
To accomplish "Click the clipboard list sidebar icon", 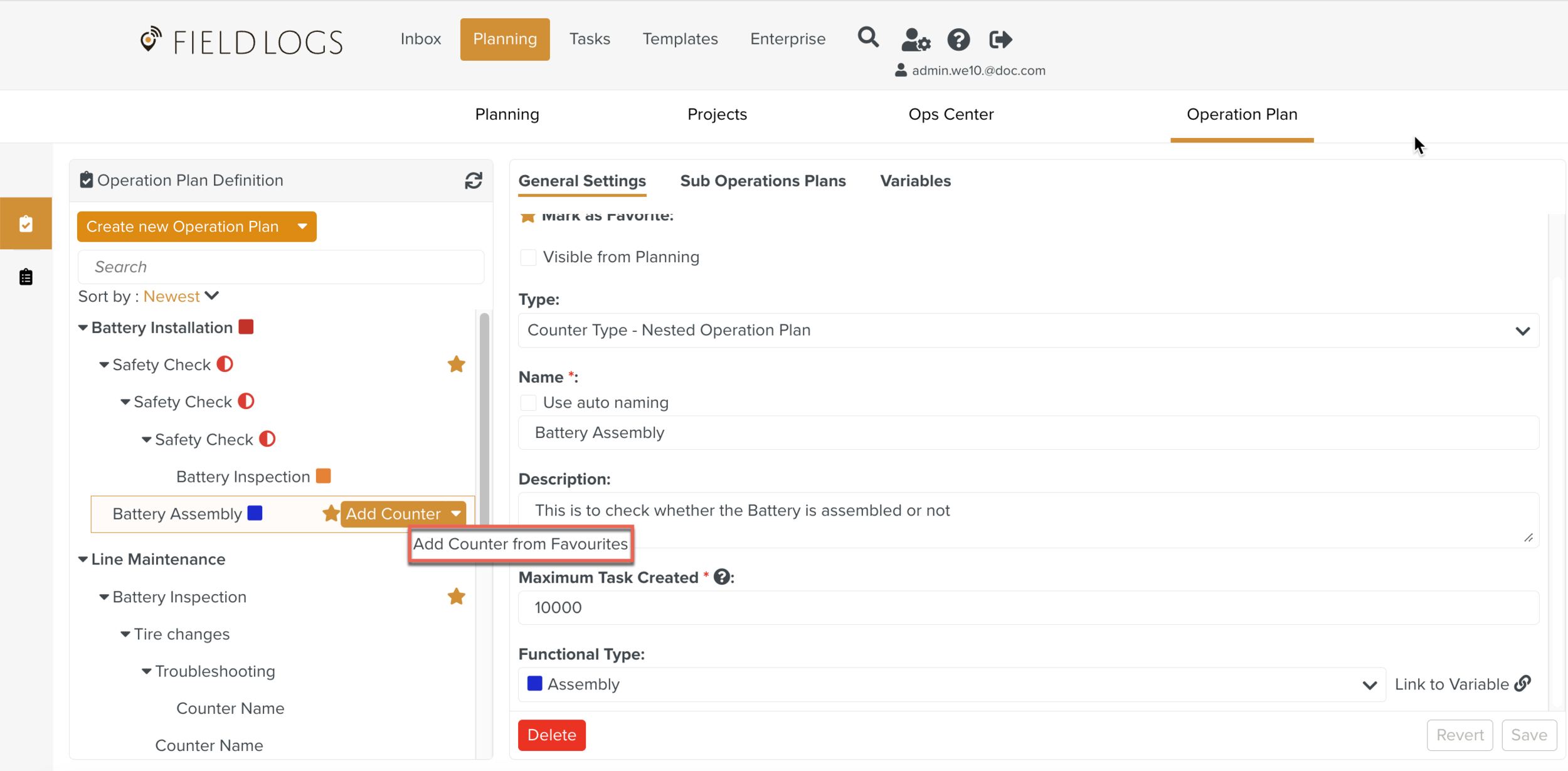I will tap(26, 277).
